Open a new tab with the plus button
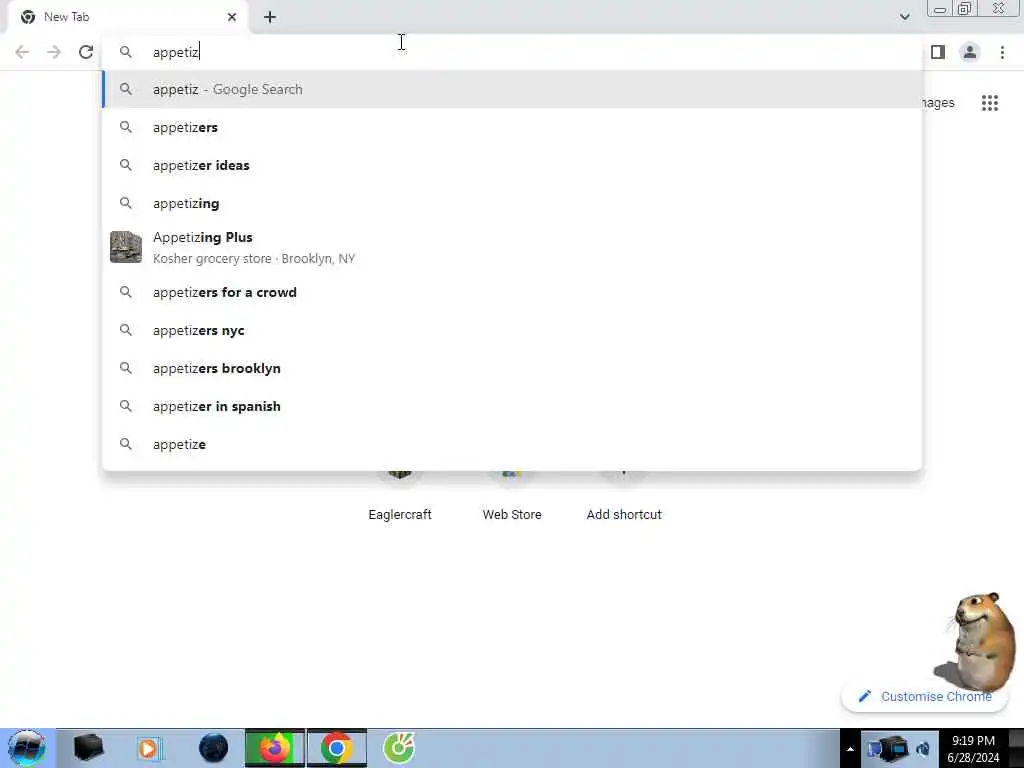 [270, 17]
